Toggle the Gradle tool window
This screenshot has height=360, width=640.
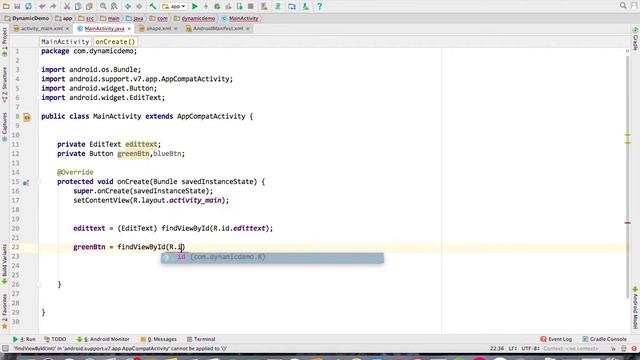click(635, 39)
